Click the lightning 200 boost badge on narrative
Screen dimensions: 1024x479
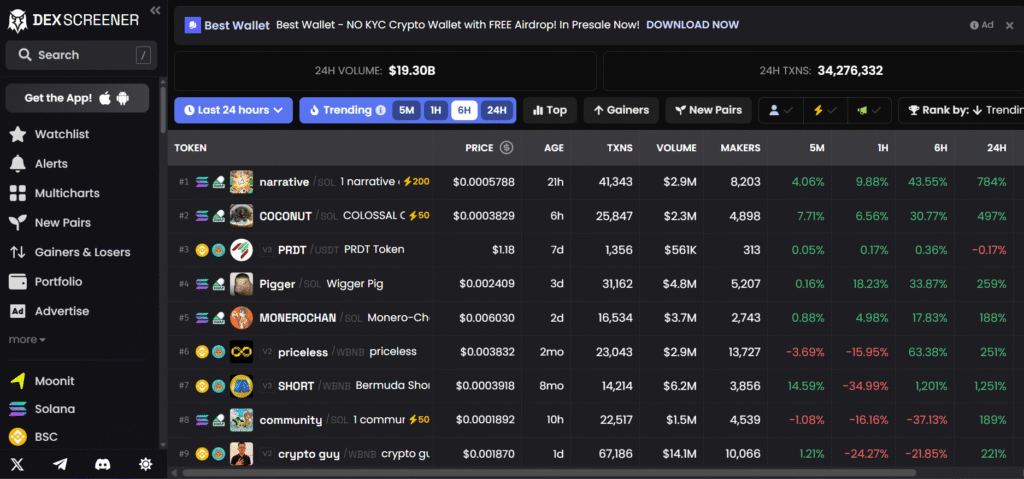tap(416, 182)
